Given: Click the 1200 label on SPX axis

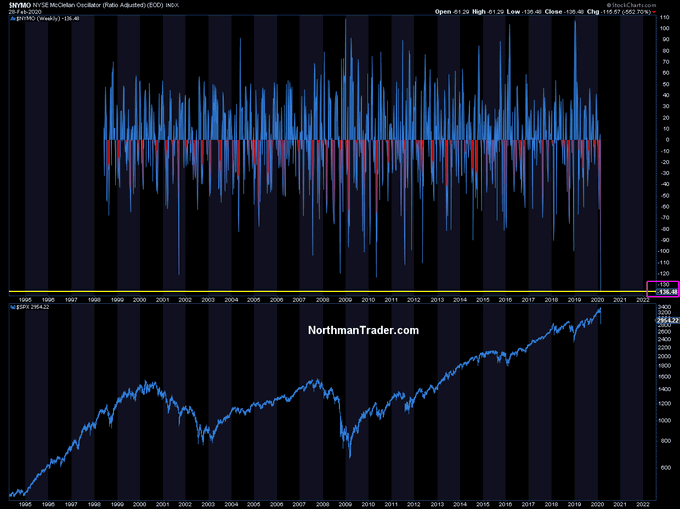Looking at the screenshot, I should (664, 404).
